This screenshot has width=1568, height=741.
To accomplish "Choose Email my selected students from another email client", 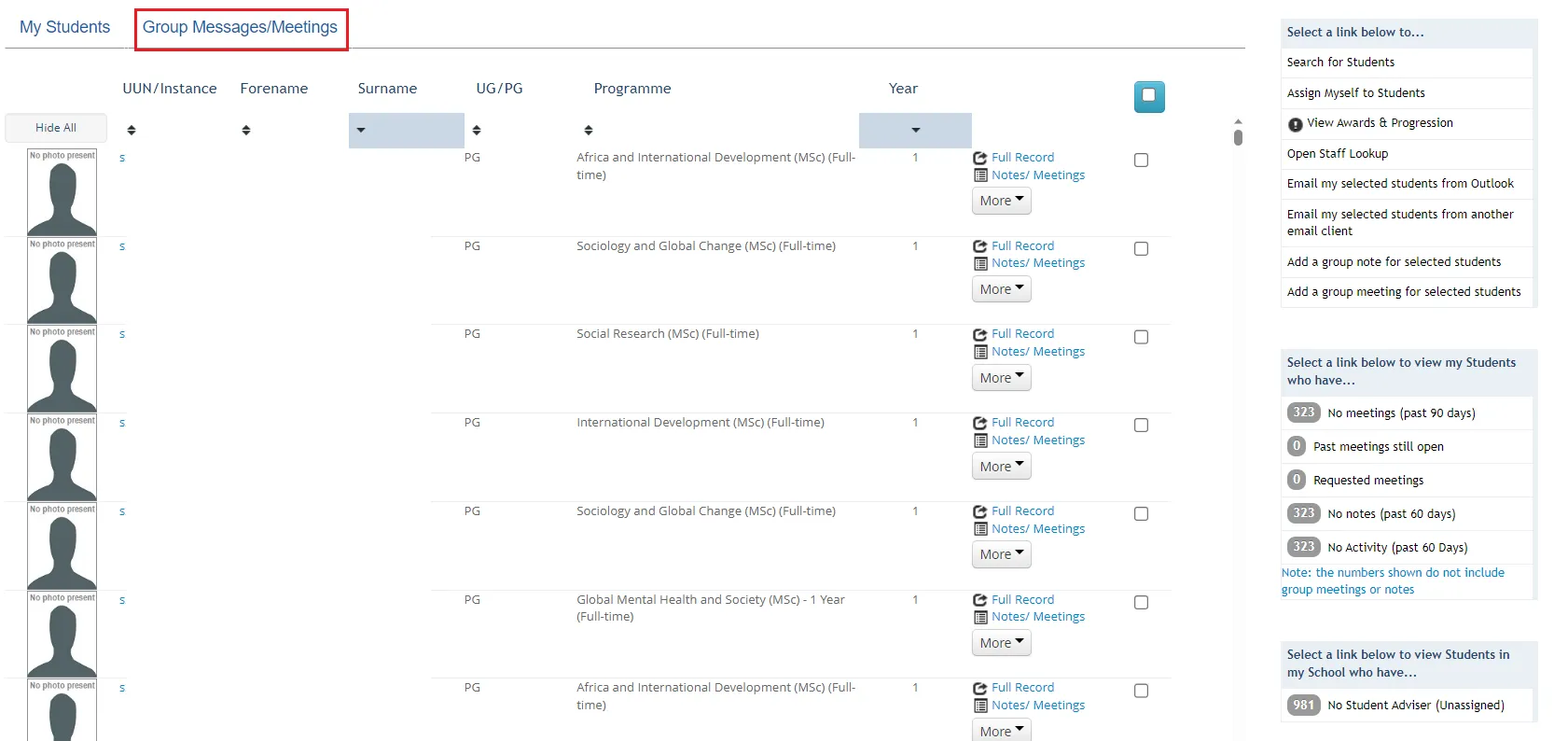I will [1400, 222].
